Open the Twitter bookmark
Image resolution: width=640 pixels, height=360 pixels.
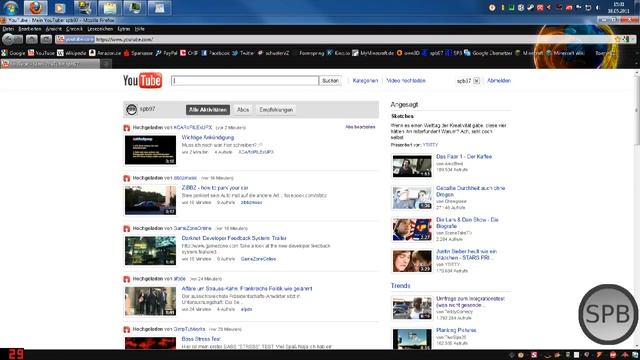[243, 53]
